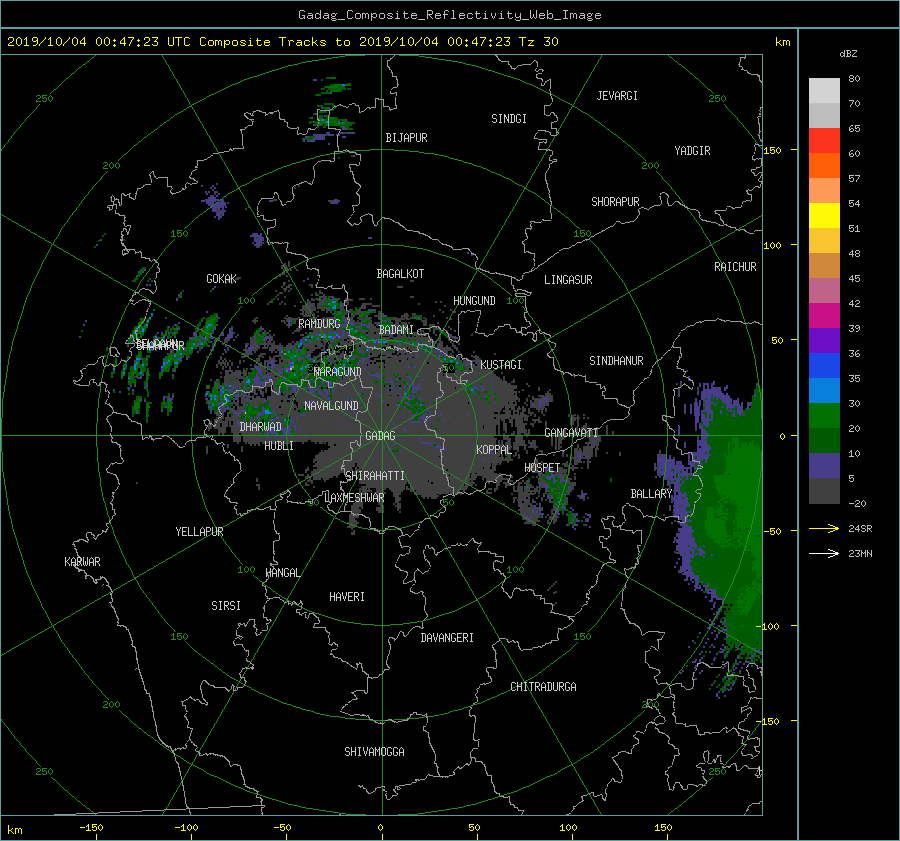900x841 pixels.
Task: Click the KUSTAGI label
Action: [x=501, y=365]
